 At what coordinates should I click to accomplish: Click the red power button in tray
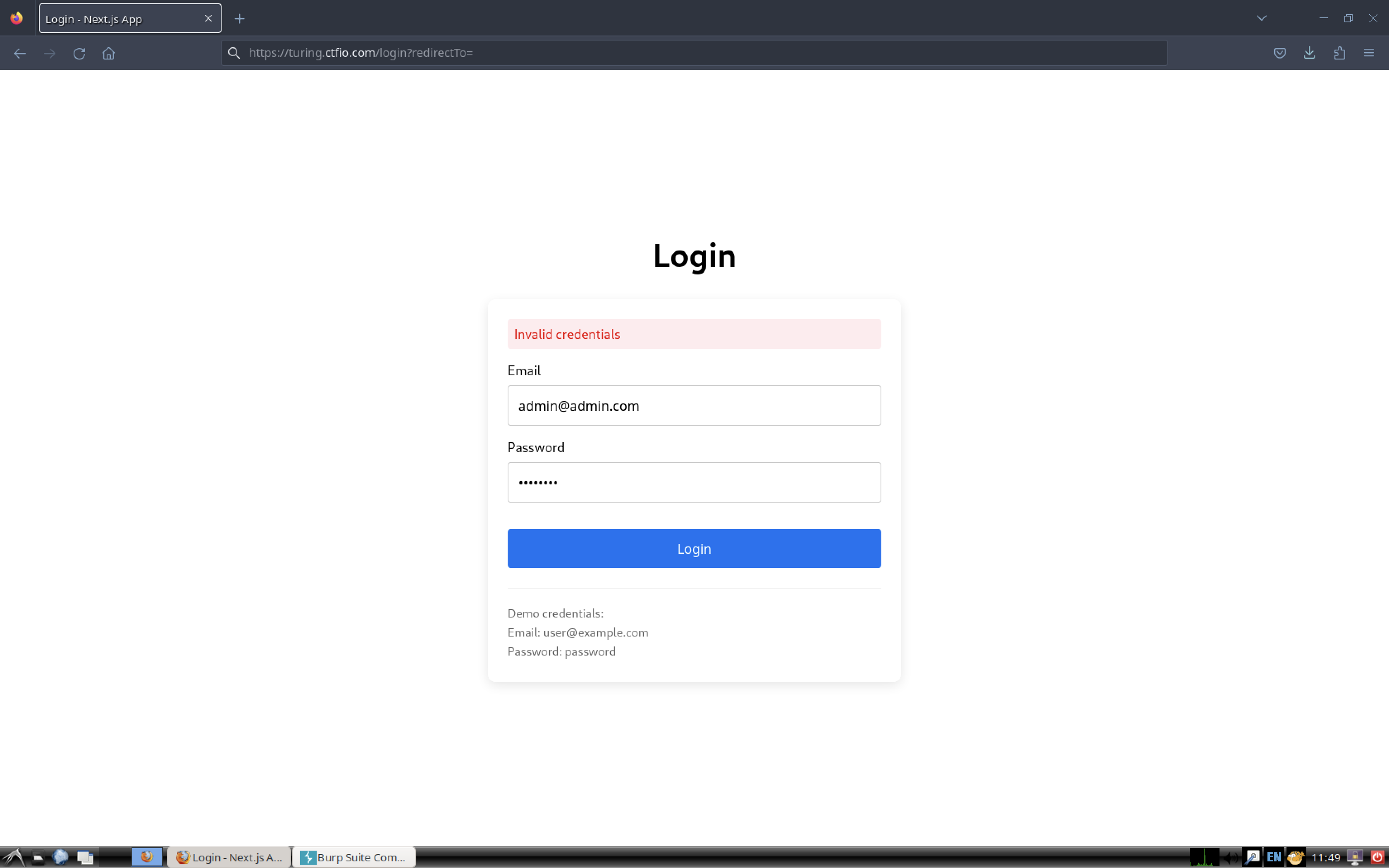pyautogui.click(x=1377, y=857)
